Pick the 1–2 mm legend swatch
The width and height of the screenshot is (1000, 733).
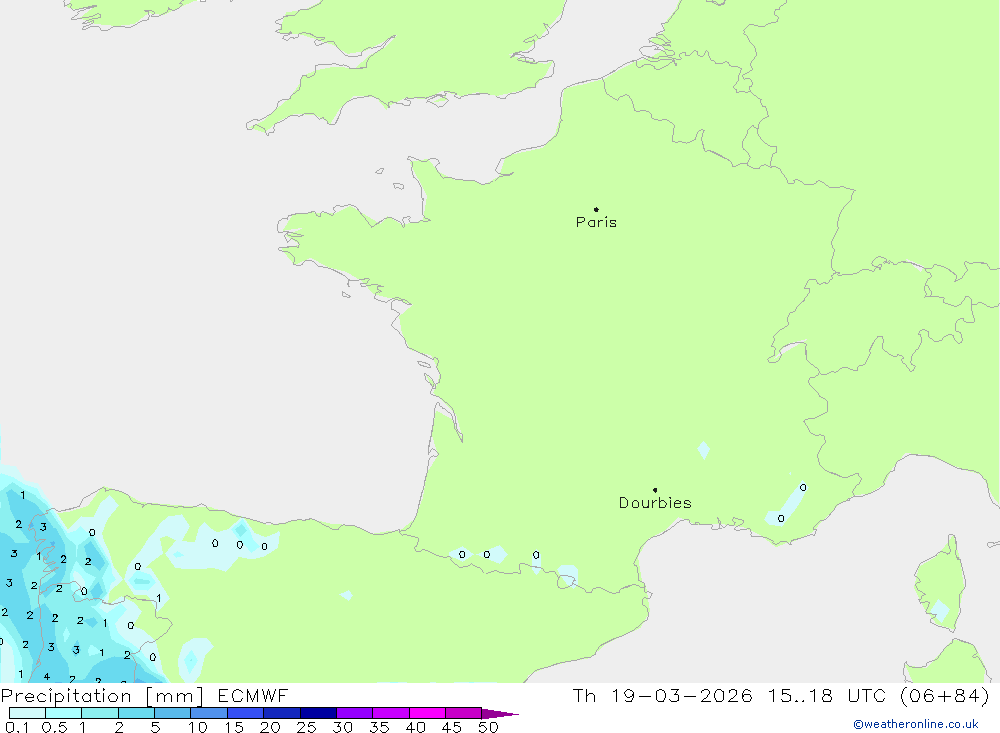tap(100, 713)
